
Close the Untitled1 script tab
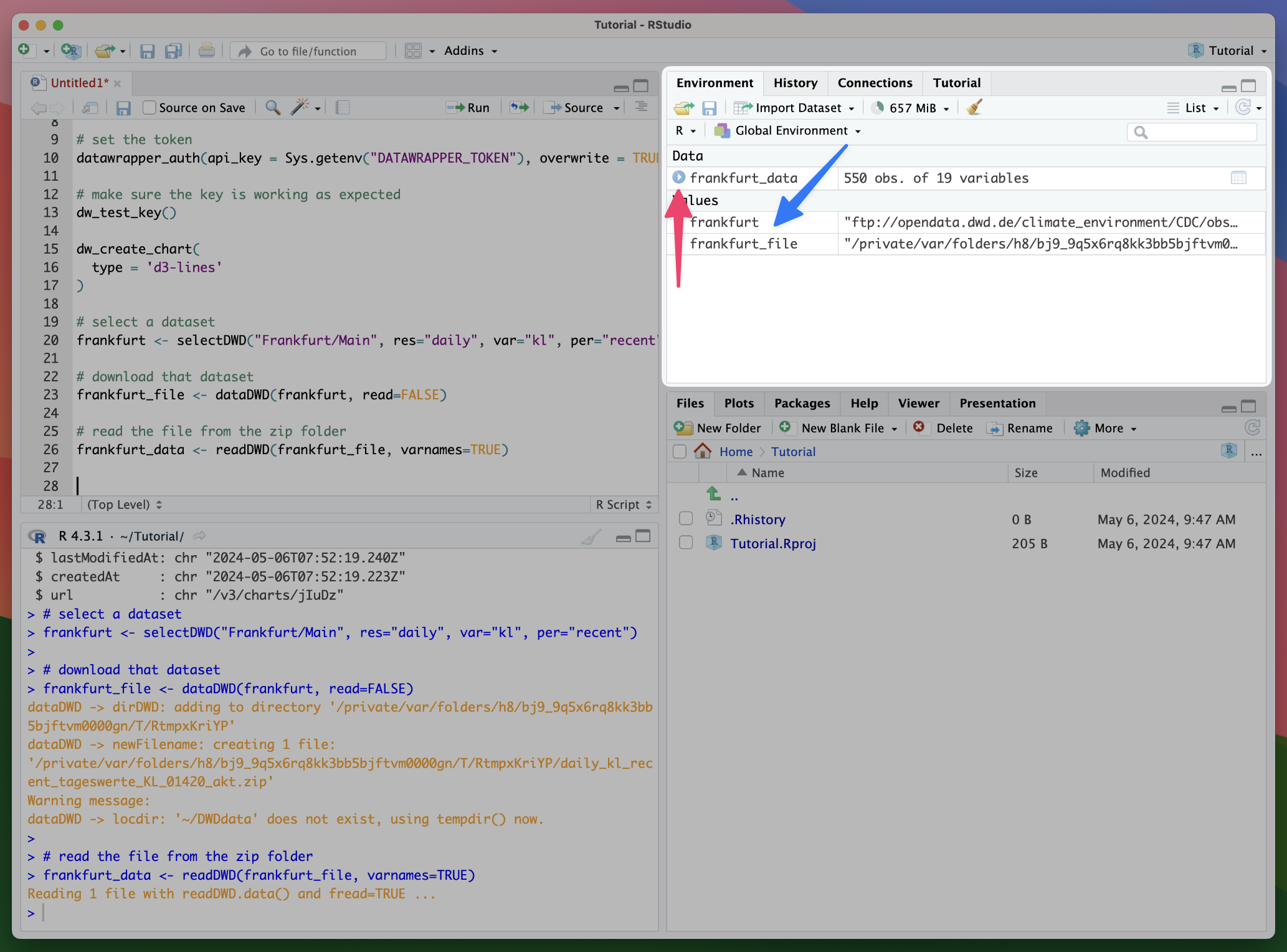pos(117,83)
